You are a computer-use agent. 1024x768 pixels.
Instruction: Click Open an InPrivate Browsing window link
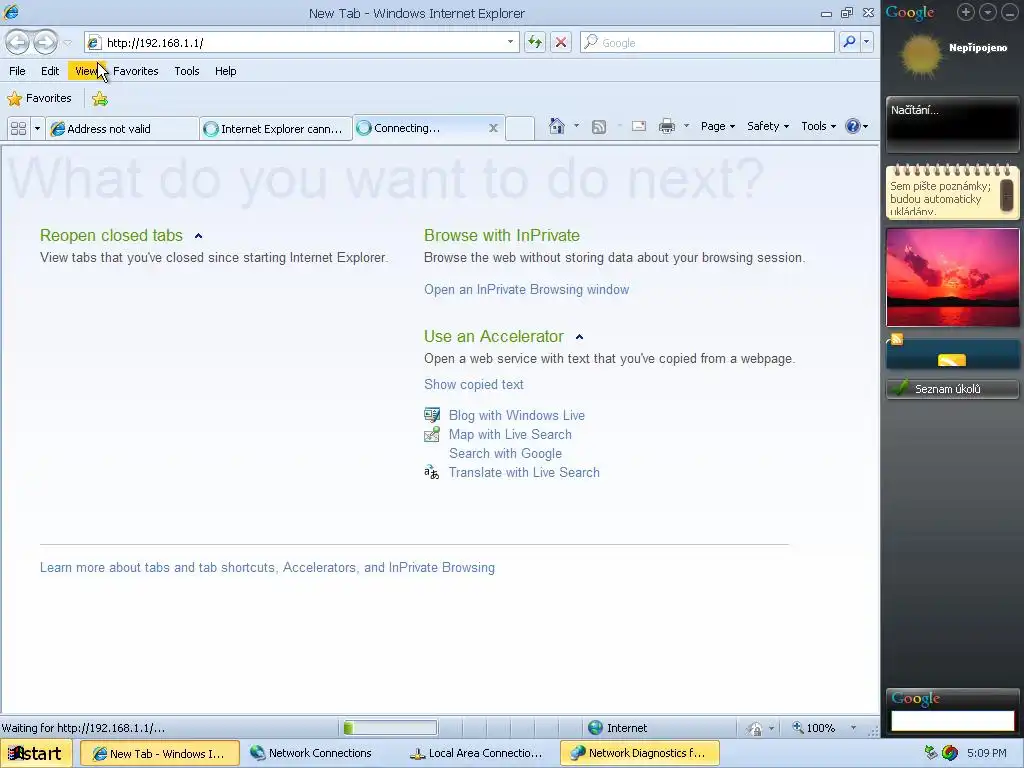tap(526, 289)
